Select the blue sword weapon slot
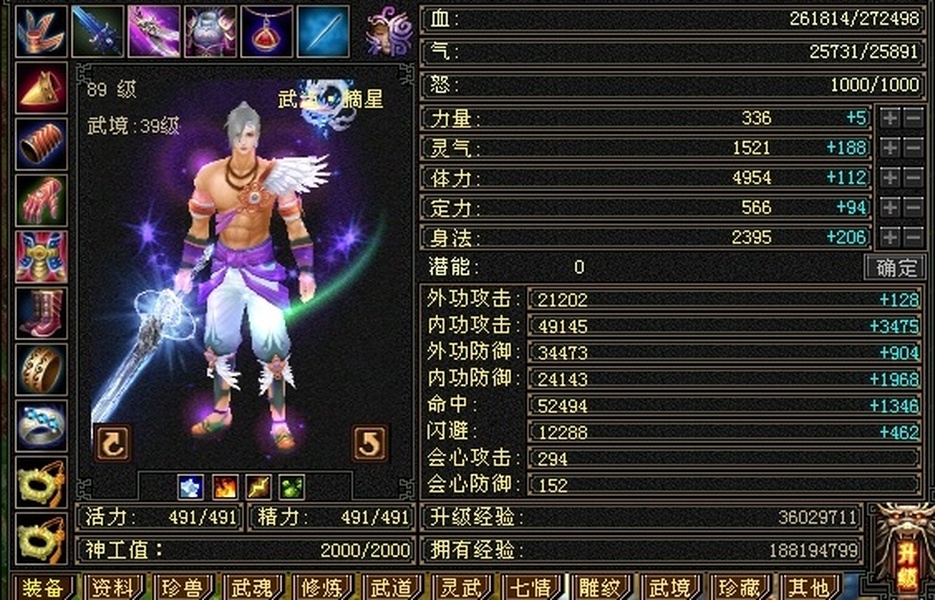The height and width of the screenshot is (600, 935). (98, 31)
